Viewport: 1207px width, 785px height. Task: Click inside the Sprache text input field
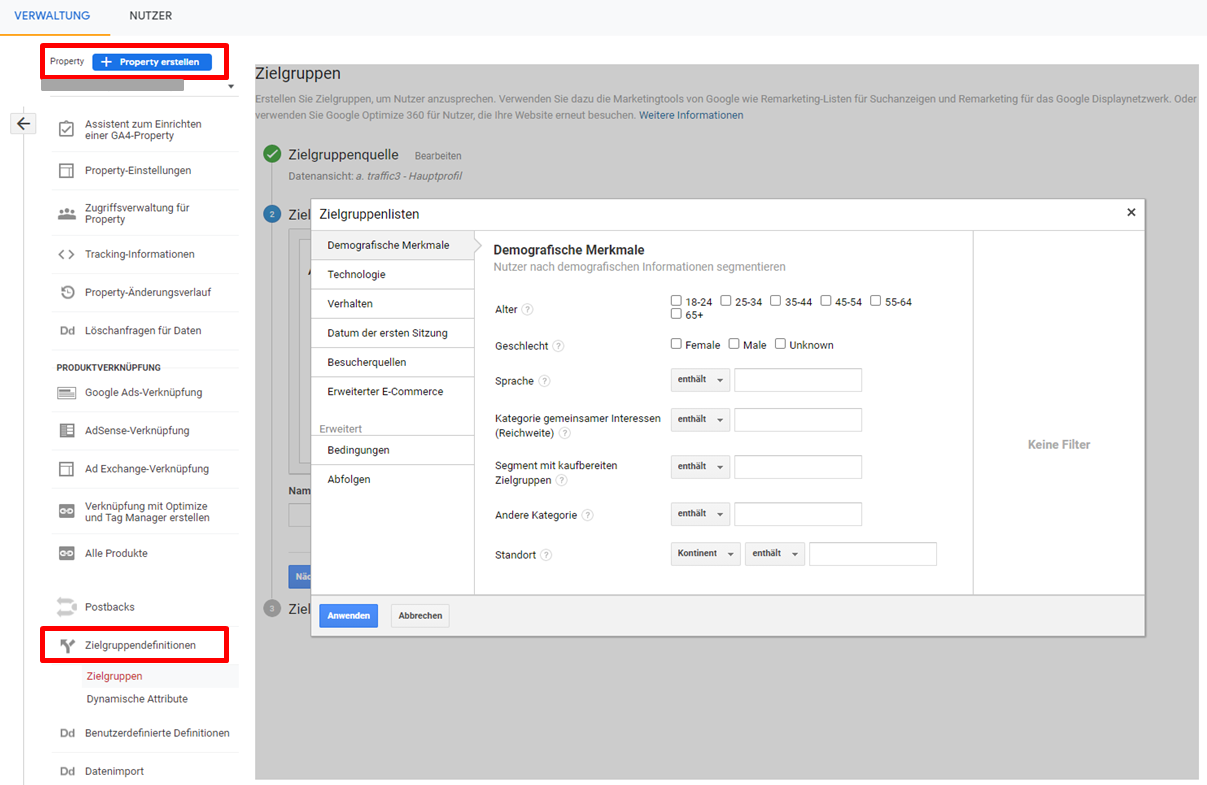click(798, 379)
